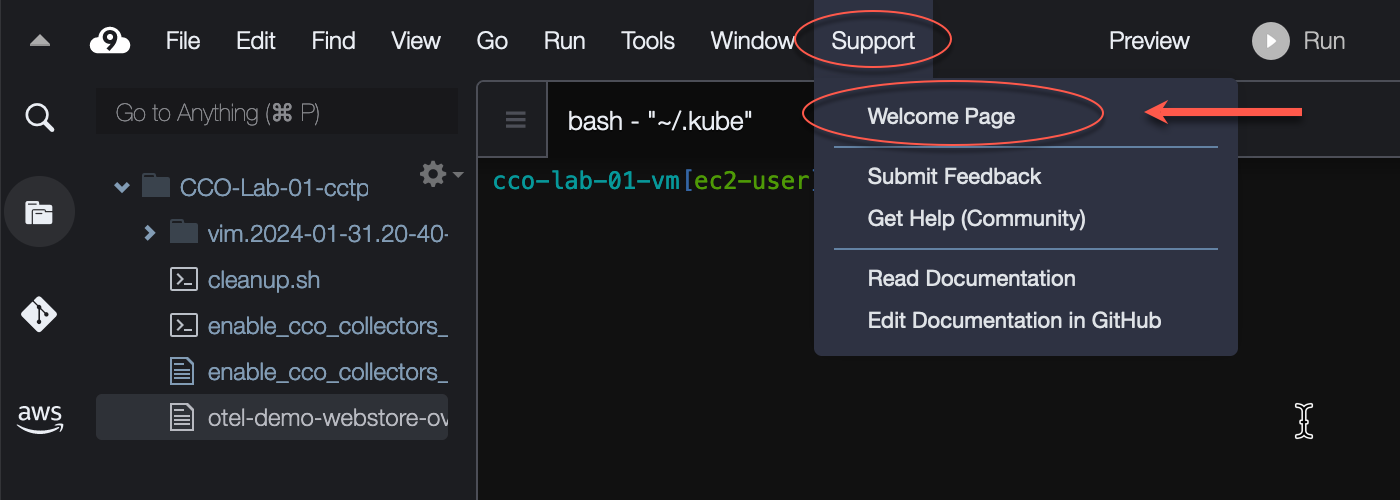
Task: Click Submit Feedback menu entry
Action: point(954,176)
